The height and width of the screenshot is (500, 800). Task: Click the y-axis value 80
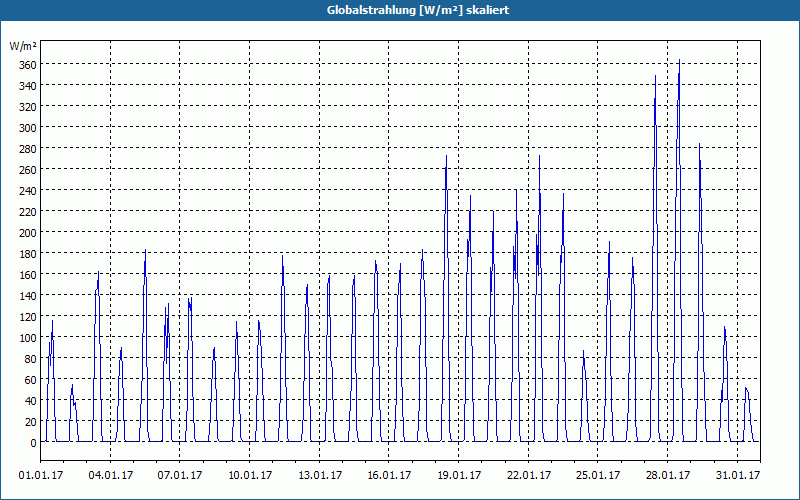tap(31, 359)
